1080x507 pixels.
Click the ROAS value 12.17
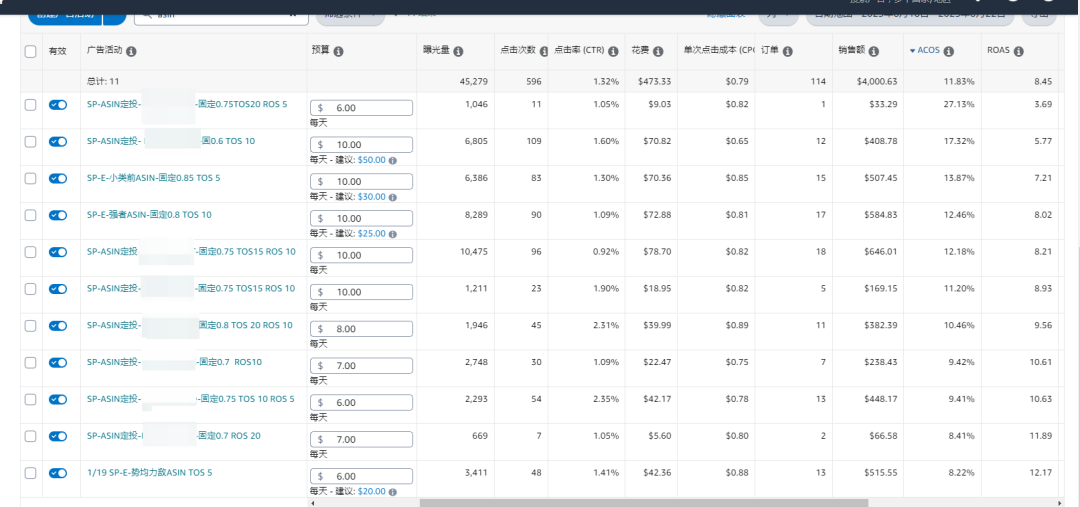(x=1041, y=473)
